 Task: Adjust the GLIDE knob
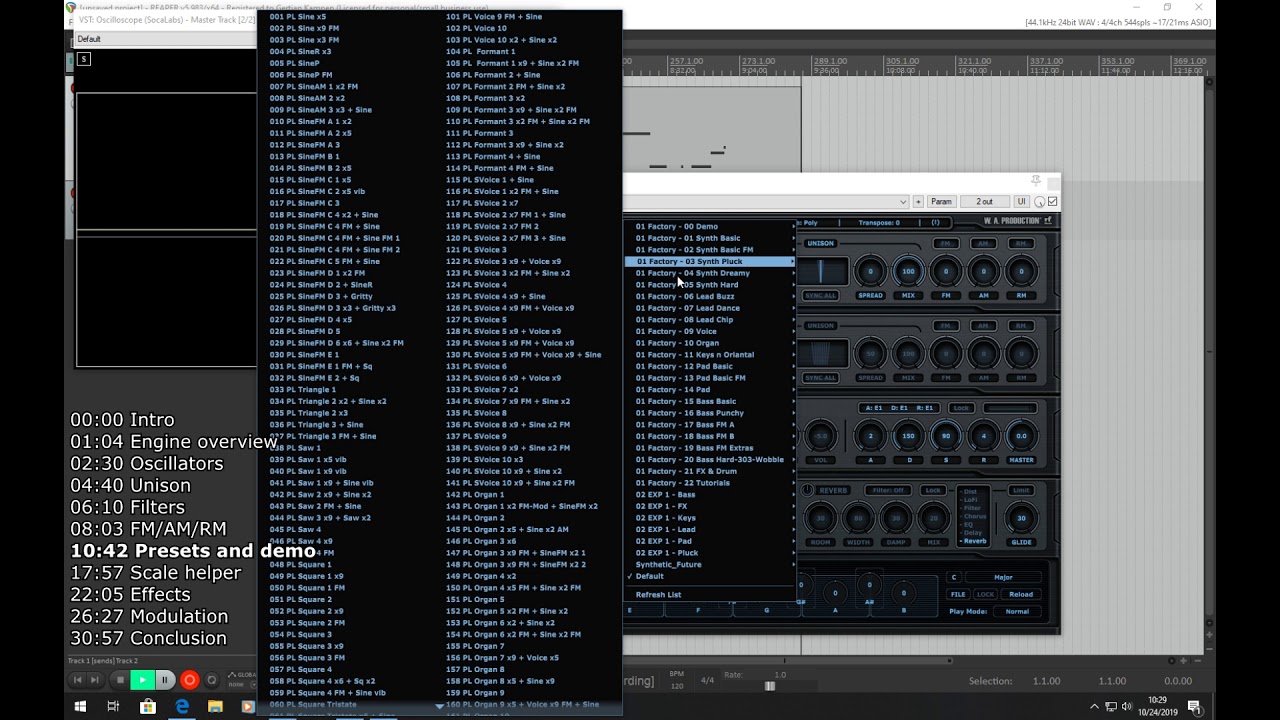coord(1021,518)
